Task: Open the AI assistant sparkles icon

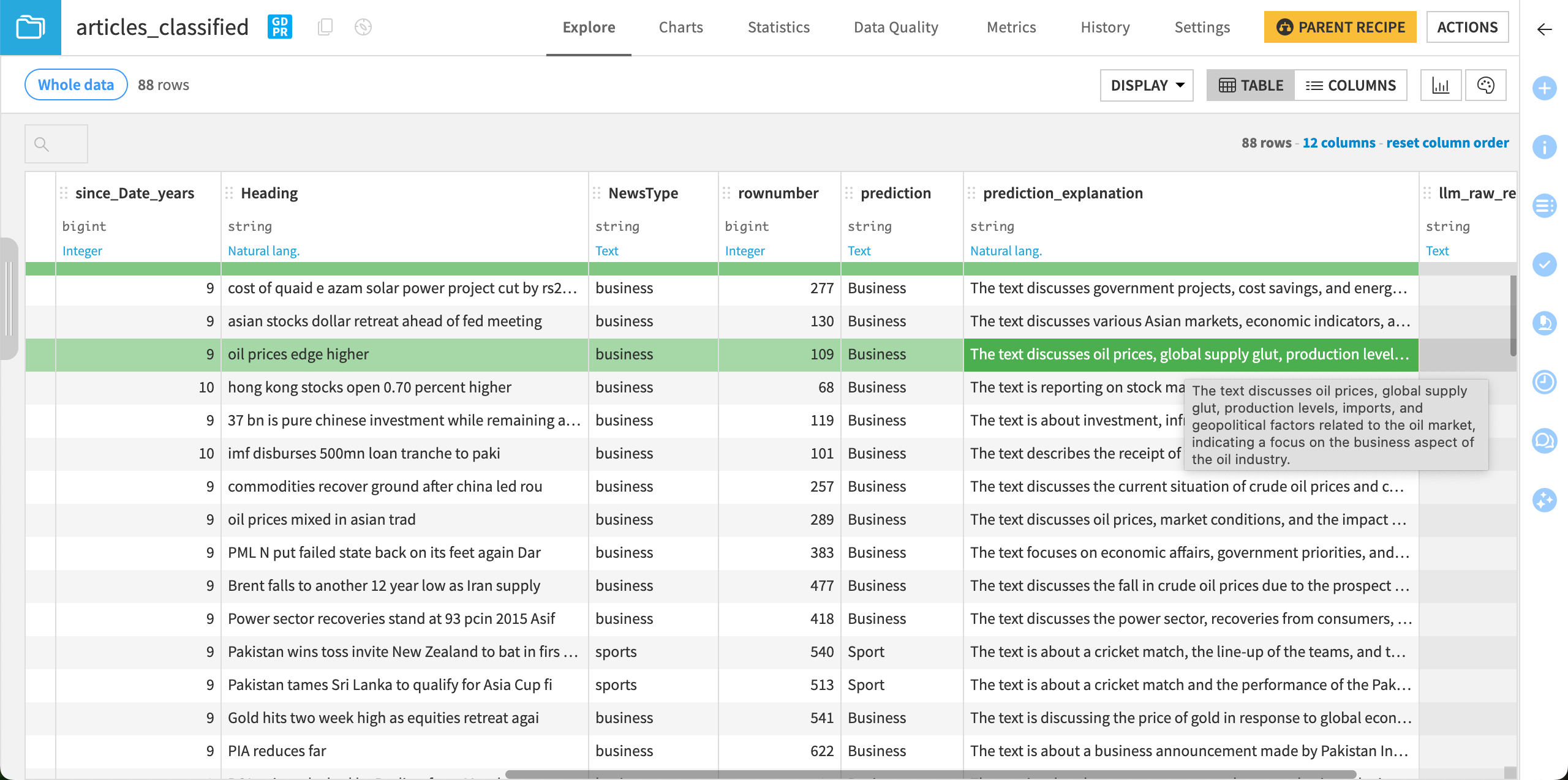Action: click(1545, 500)
